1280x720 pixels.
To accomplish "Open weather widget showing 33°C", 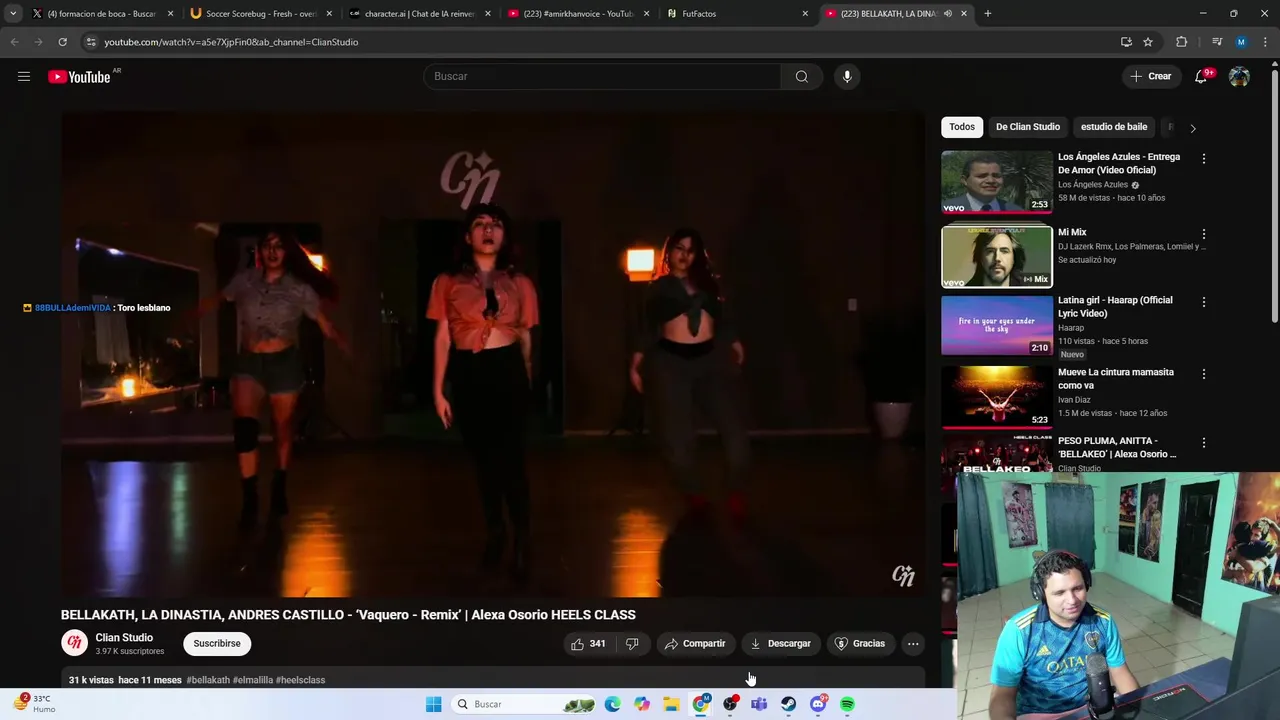I will tap(33, 704).
